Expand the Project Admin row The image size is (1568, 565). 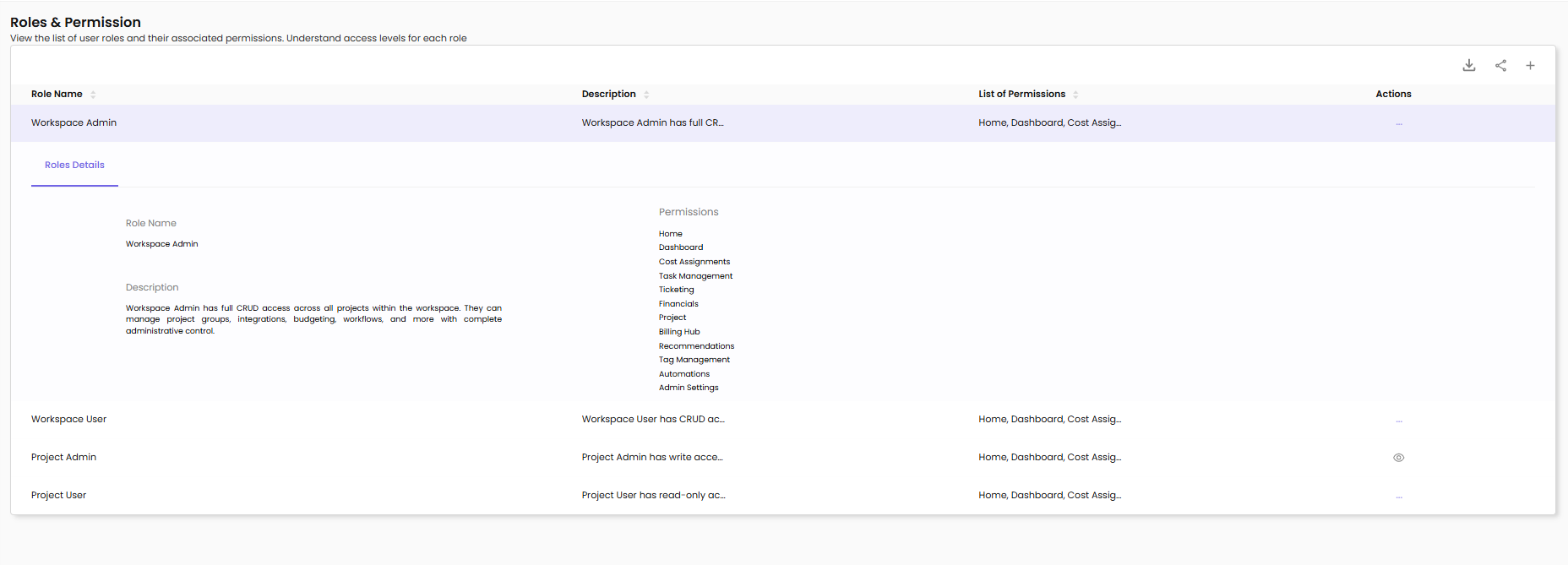point(64,458)
